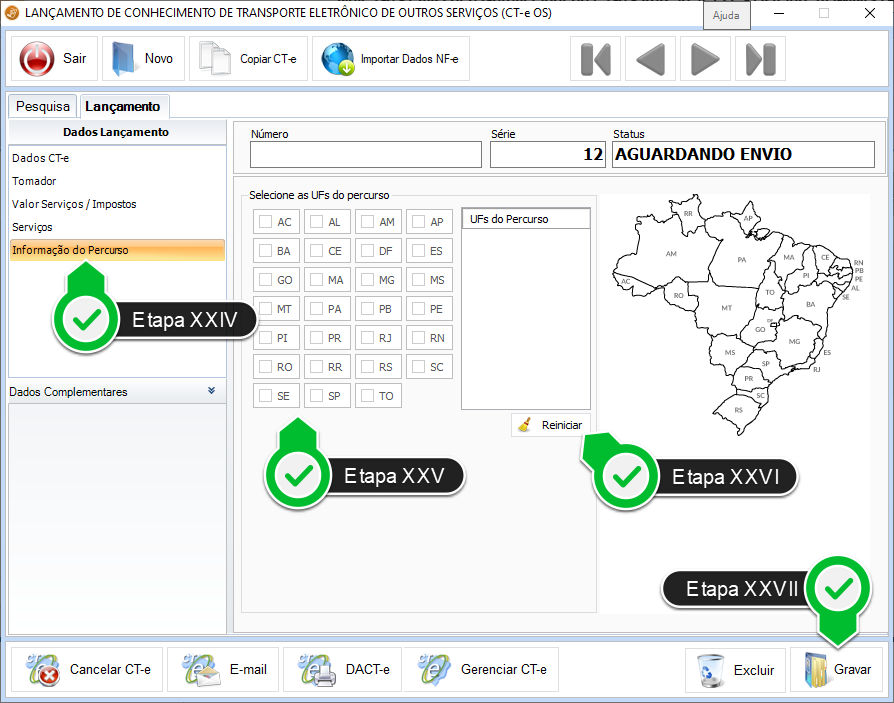The image size is (894, 703).
Task: Jump to last record arrow
Action: tap(760, 59)
